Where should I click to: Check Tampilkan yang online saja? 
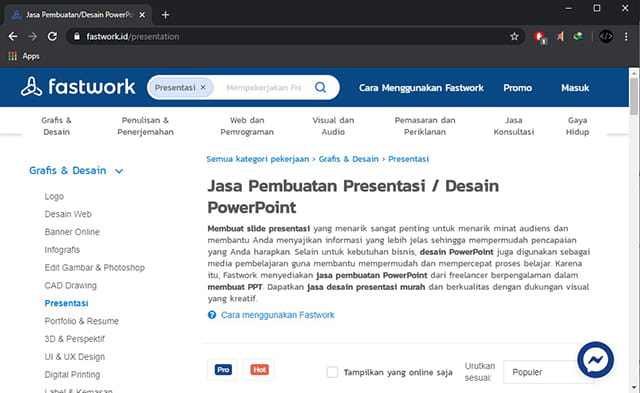click(332, 372)
